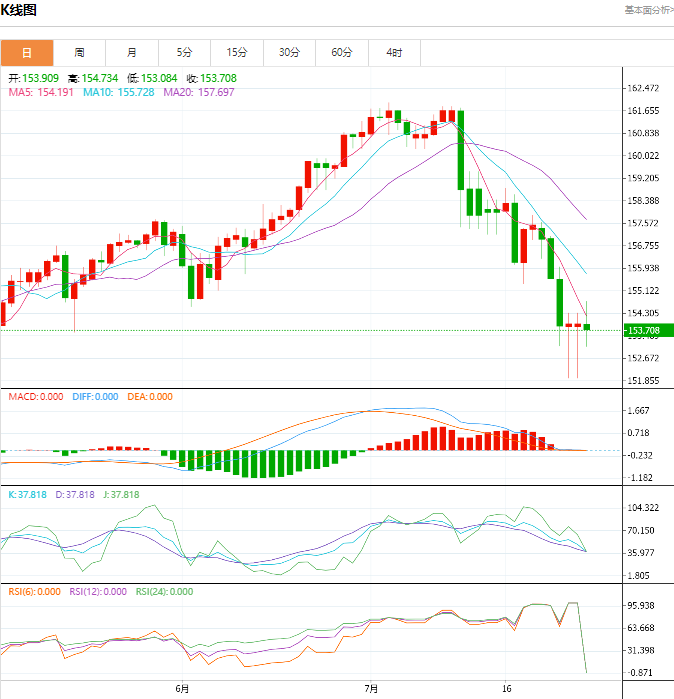Viewport: 674px width, 699px height.
Task: Click the K线图 panel title
Action: pos(20,10)
